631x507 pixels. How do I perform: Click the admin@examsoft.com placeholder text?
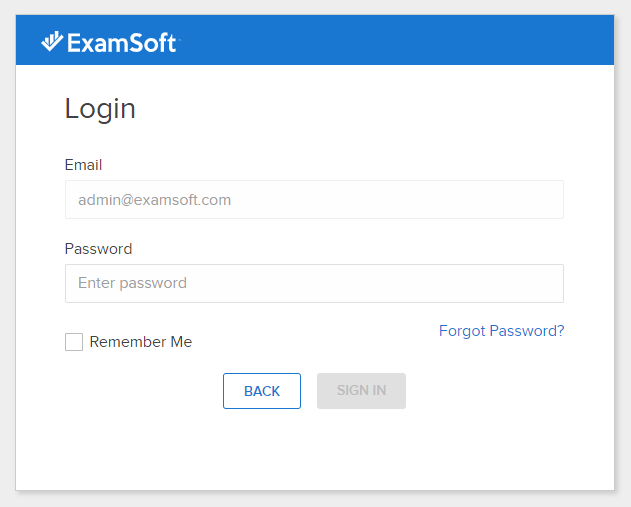pyautogui.click(x=154, y=200)
